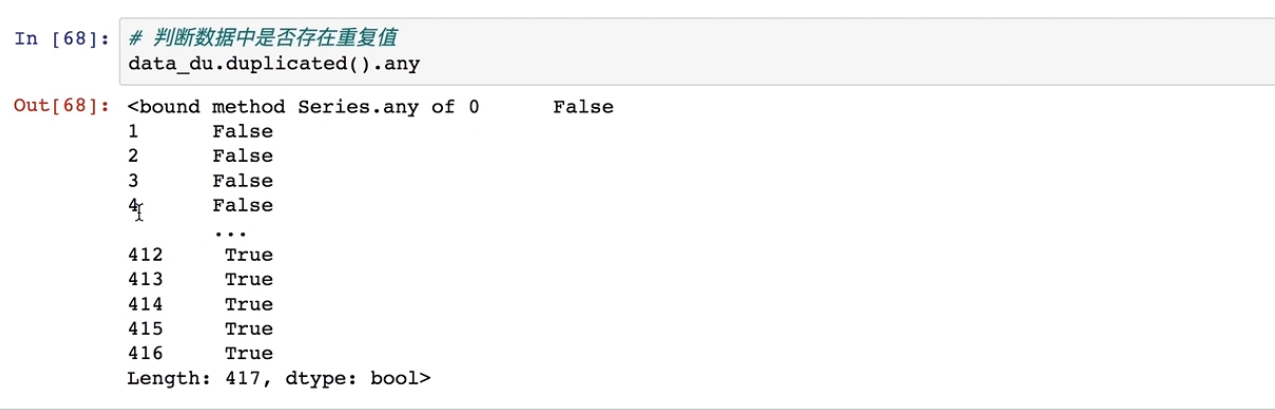Click output row 1 False value
The image size is (1275, 410).
point(242,131)
